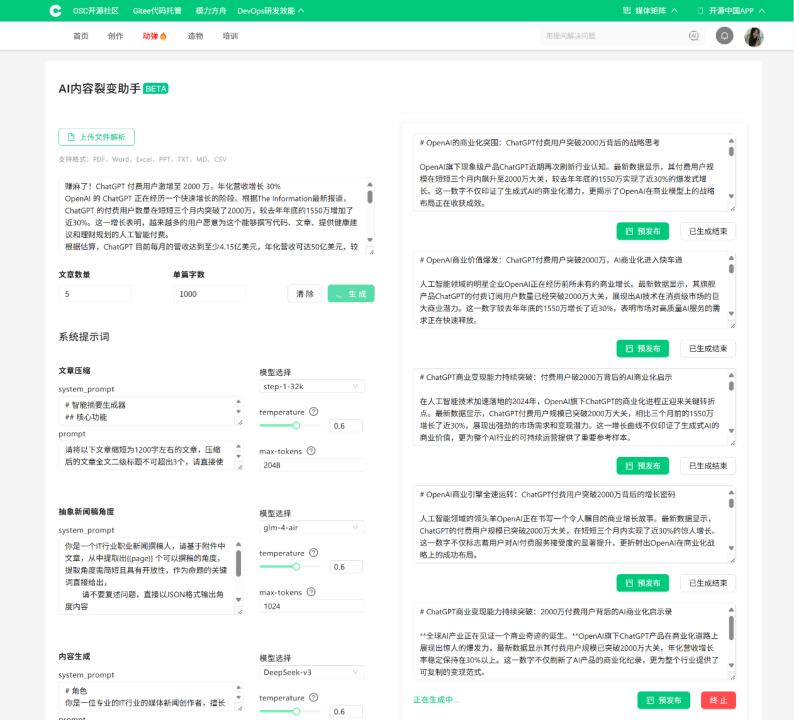Go to OSC开源社区
The width and height of the screenshot is (794, 720).
point(96,11)
